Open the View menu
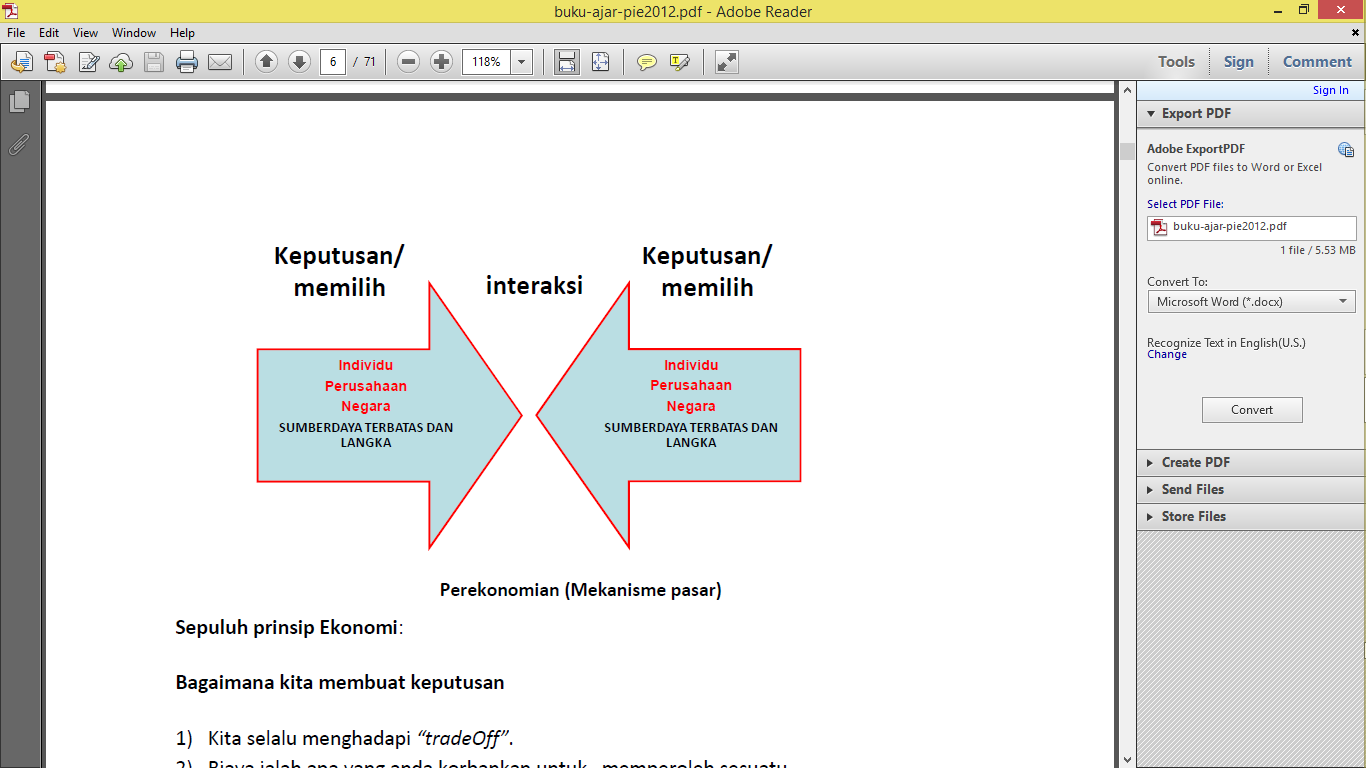The image size is (1366, 768). point(85,33)
